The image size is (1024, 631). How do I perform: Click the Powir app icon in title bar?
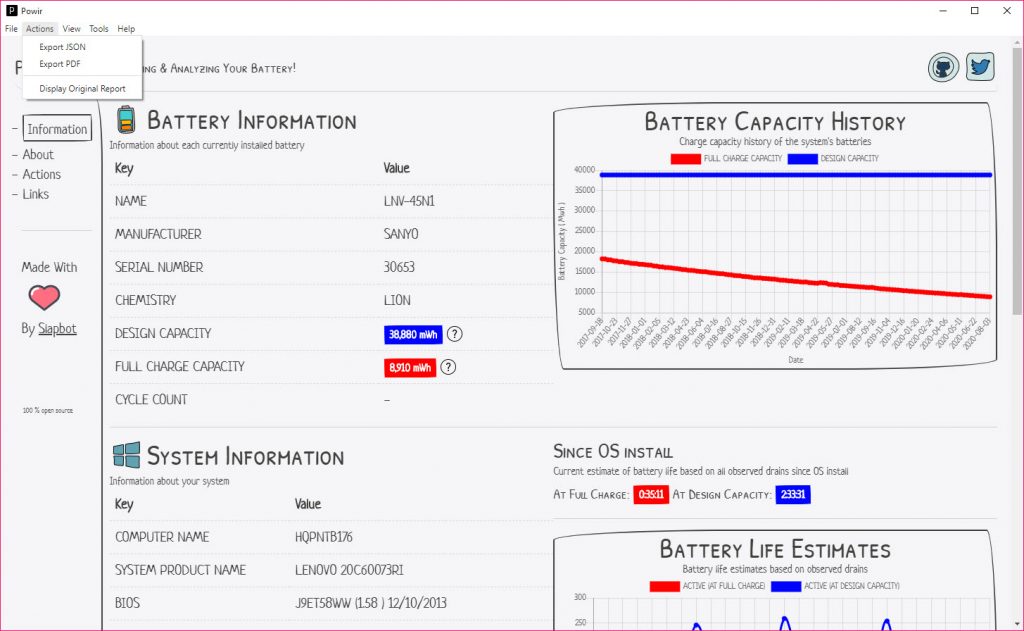[12, 10]
